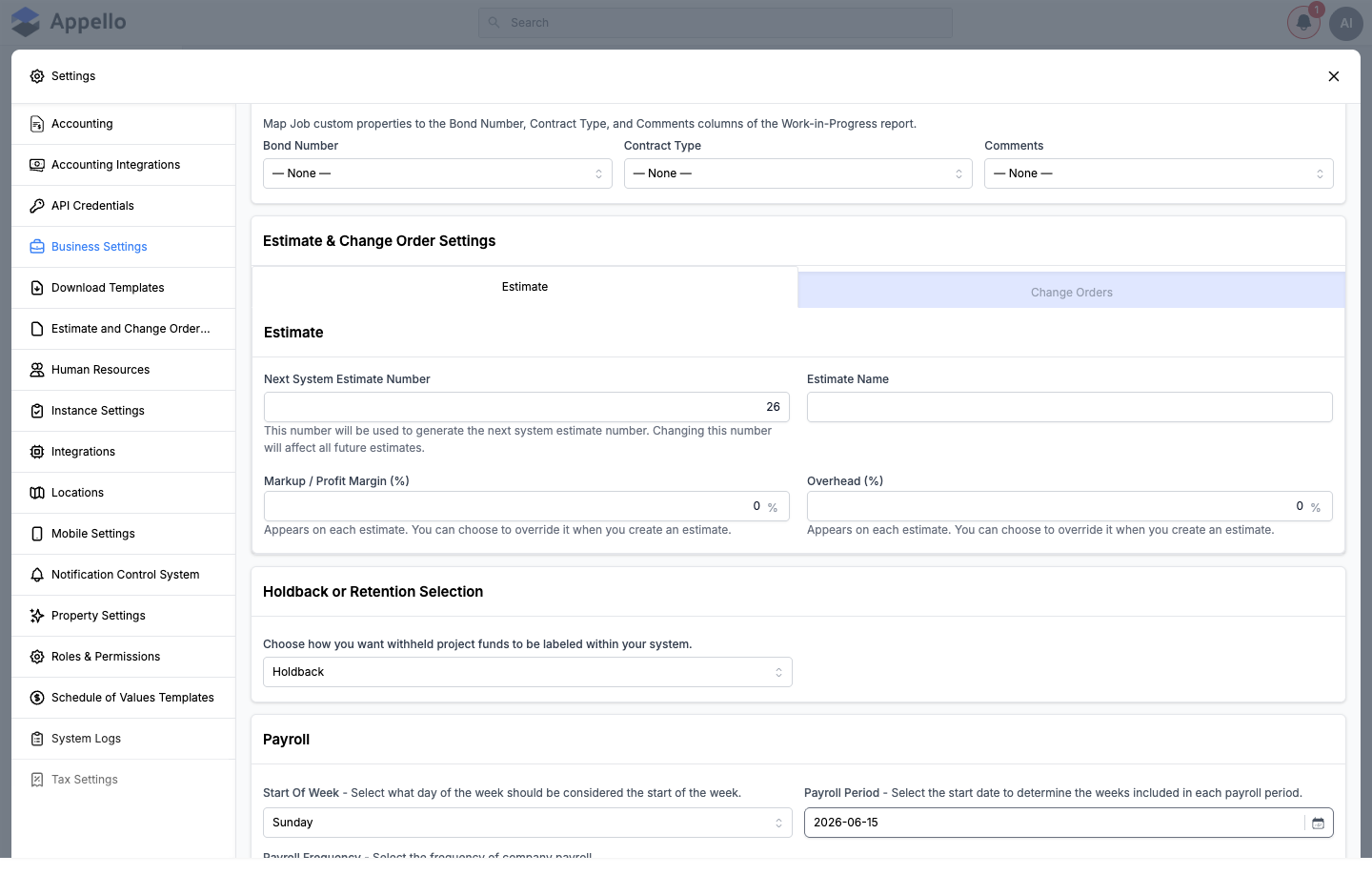Open notifications bell in the top bar
Viewport: 1372px width, 875px height.
coord(1303,23)
